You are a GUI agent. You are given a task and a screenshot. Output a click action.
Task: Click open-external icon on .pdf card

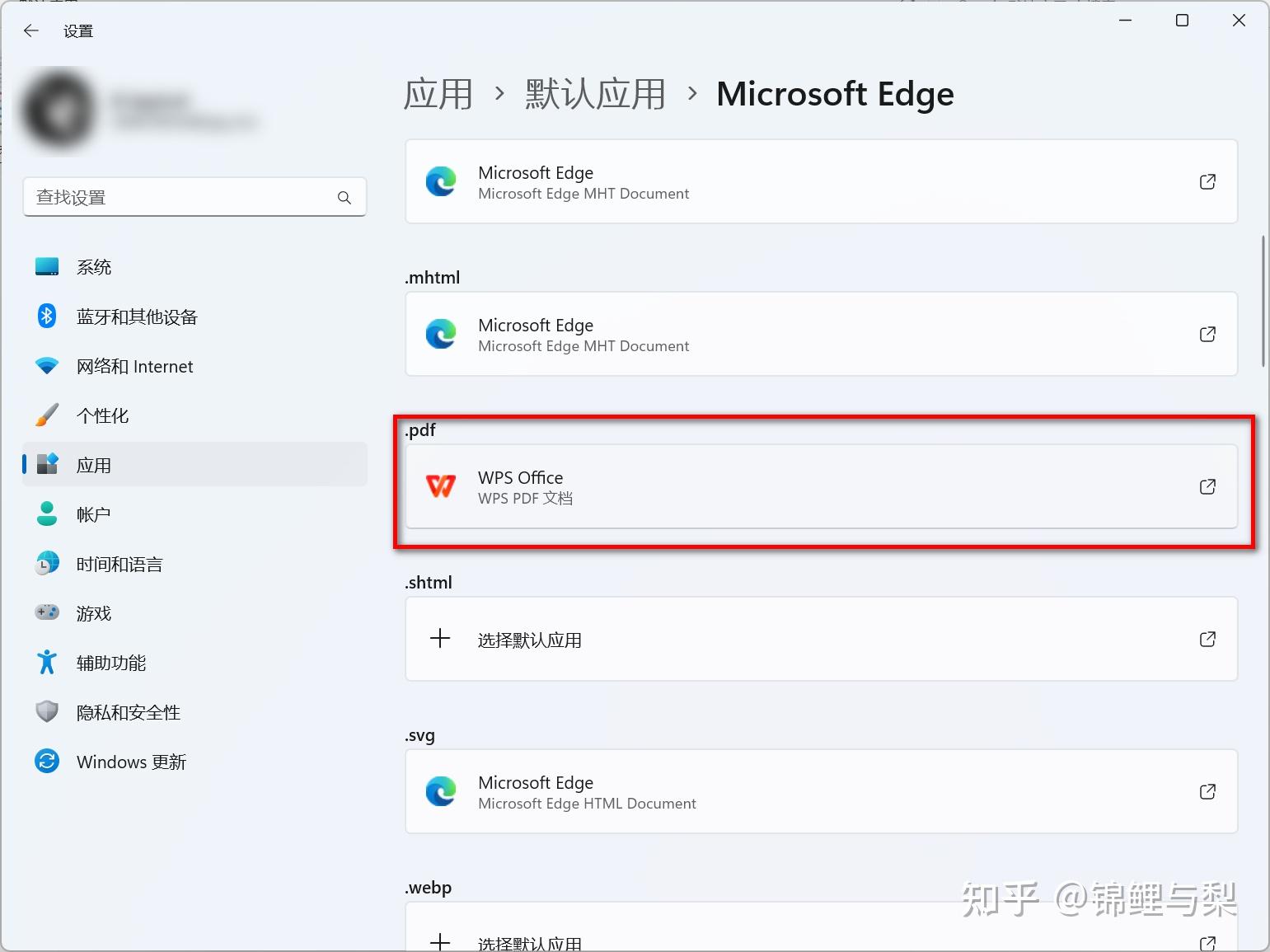[1207, 486]
